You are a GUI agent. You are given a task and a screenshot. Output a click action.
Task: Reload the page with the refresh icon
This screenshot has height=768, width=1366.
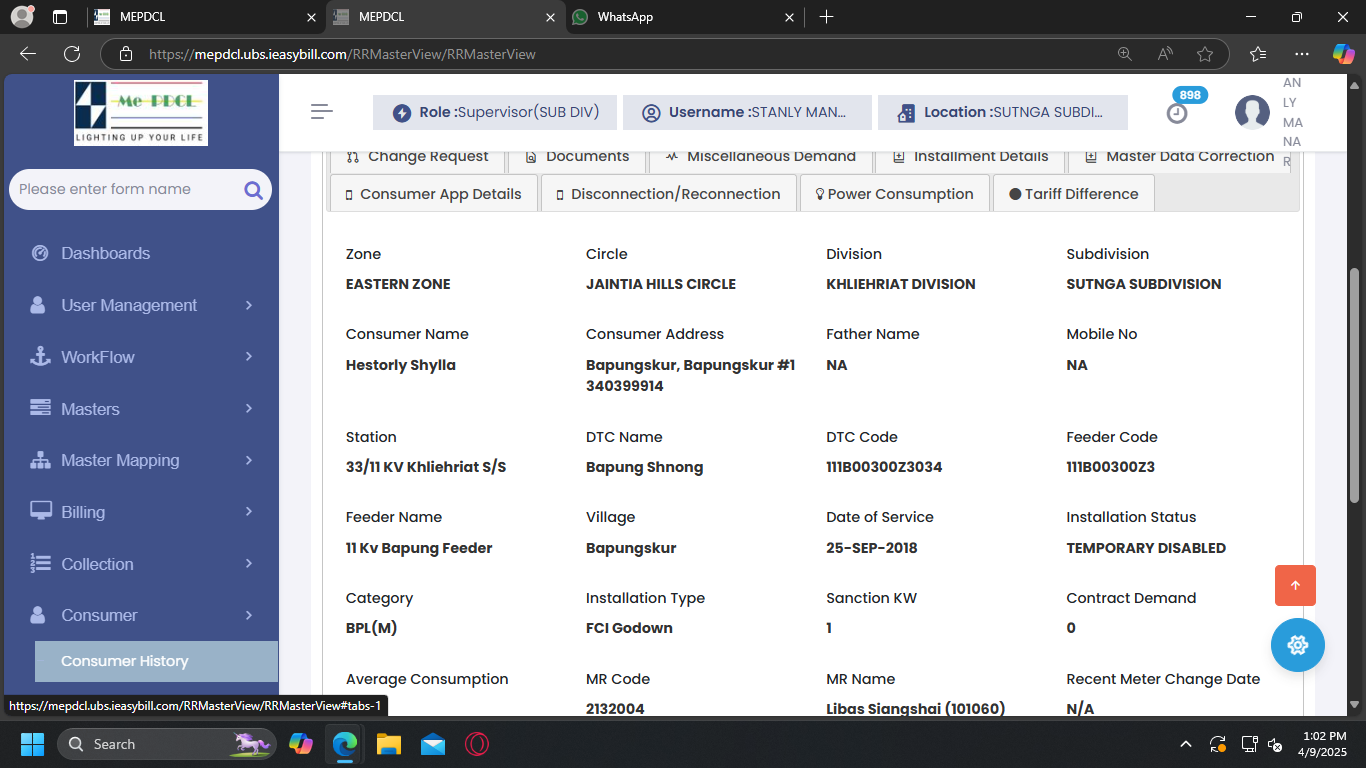click(72, 54)
